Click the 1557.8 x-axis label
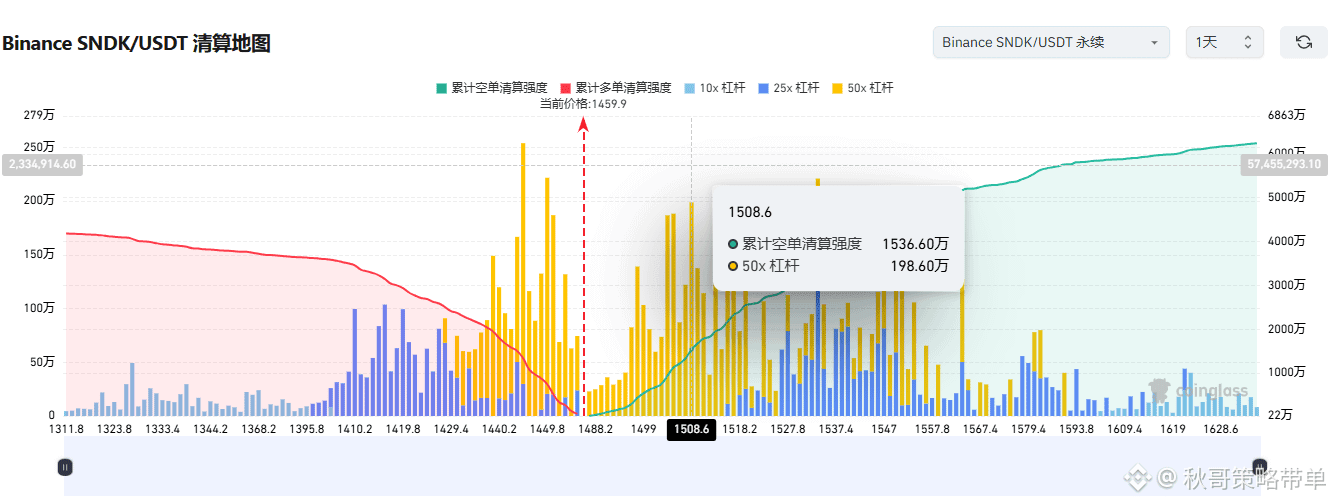This screenshot has height=504, width=1334. tap(932, 429)
